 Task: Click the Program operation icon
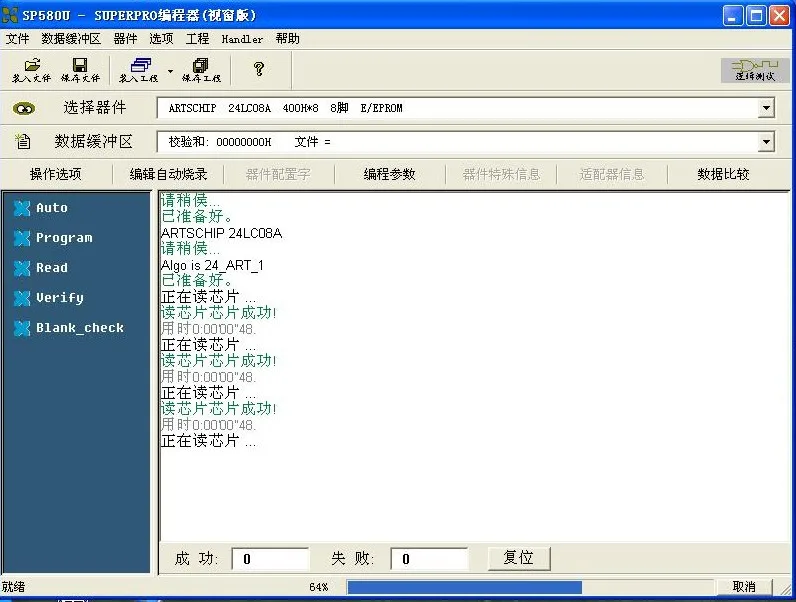22,238
